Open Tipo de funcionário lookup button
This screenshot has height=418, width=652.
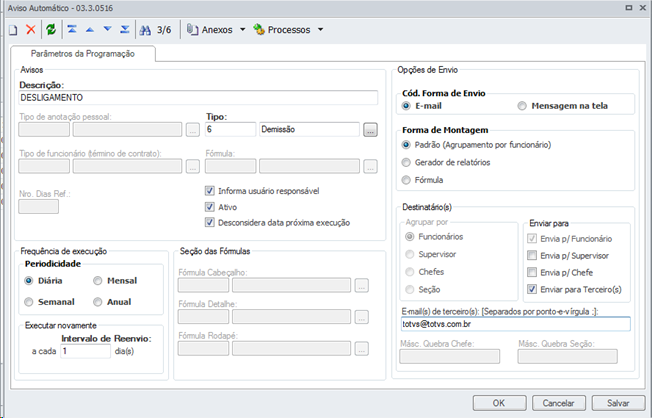[193, 166]
